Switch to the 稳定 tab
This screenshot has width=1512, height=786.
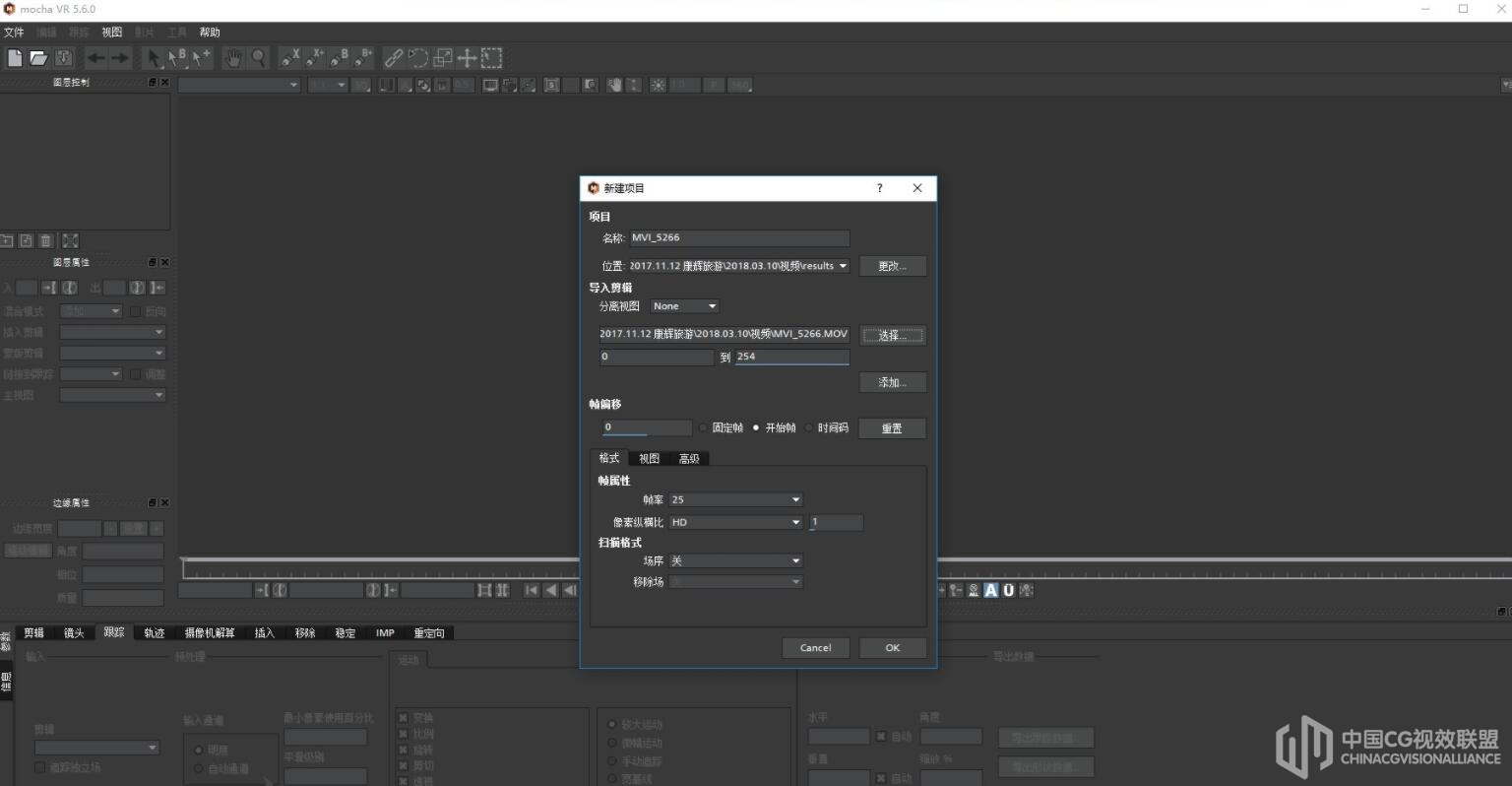click(346, 633)
